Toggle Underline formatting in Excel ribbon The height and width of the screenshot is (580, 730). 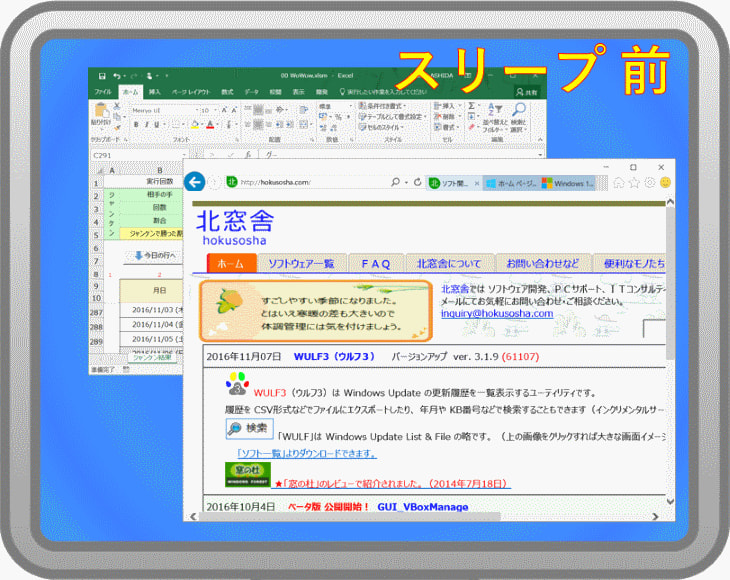pyautogui.click(x=157, y=124)
